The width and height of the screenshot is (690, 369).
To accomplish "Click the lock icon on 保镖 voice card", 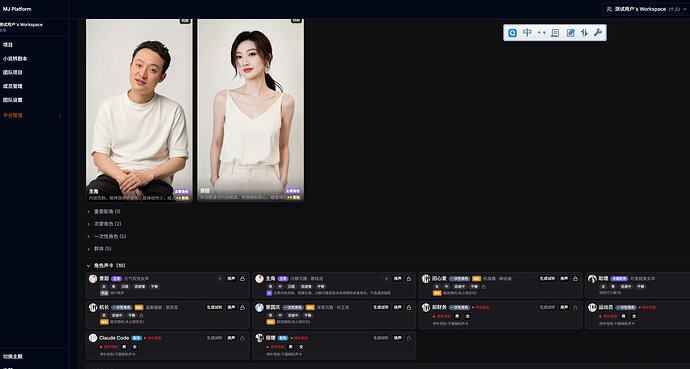I will [409, 338].
